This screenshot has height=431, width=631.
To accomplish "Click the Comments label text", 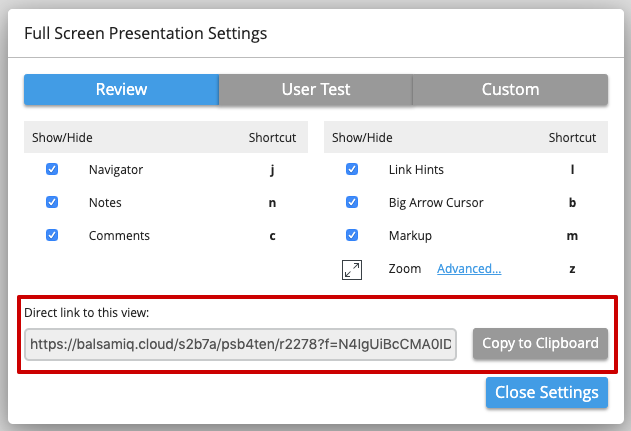I will [119, 236].
